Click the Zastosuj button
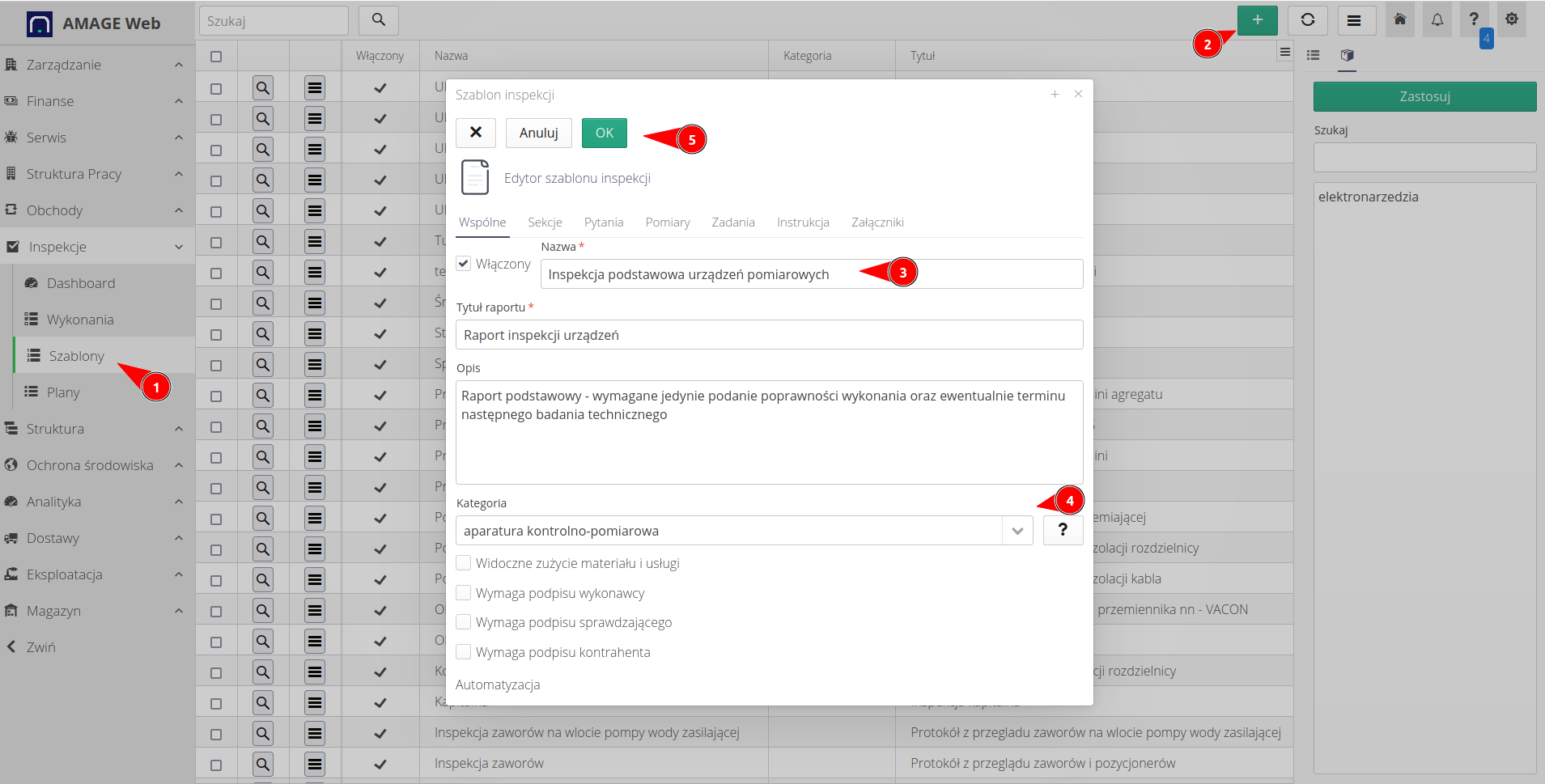The height and width of the screenshot is (784, 1545). [x=1424, y=96]
